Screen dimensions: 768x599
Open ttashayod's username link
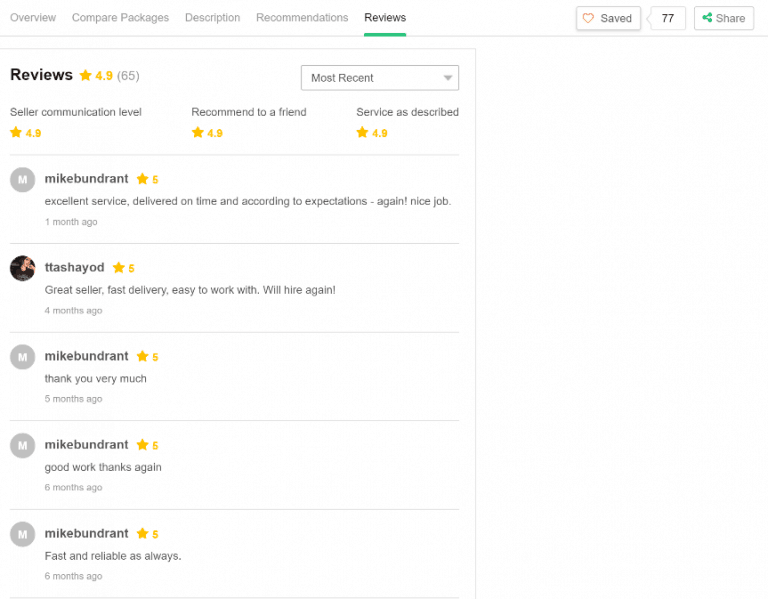tap(74, 268)
